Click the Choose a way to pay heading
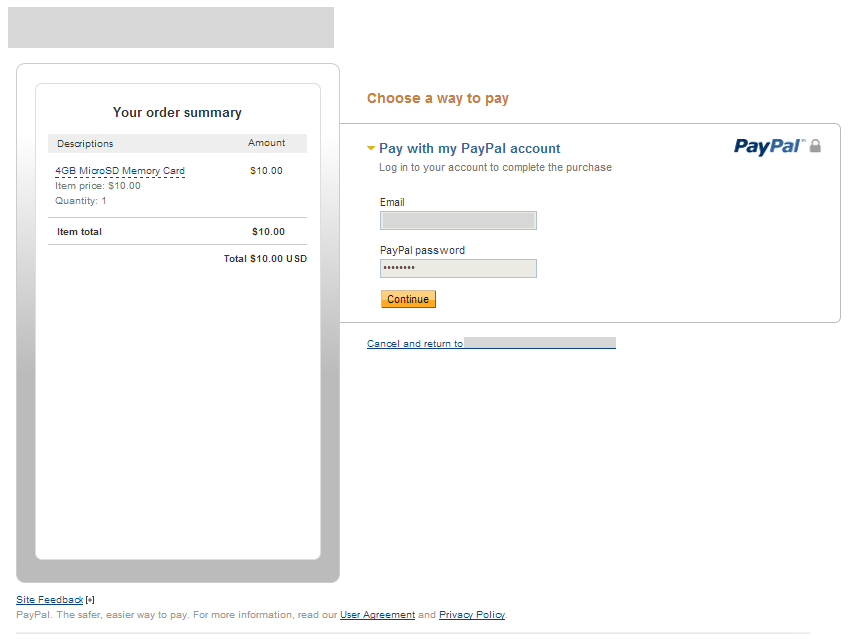 click(x=438, y=98)
